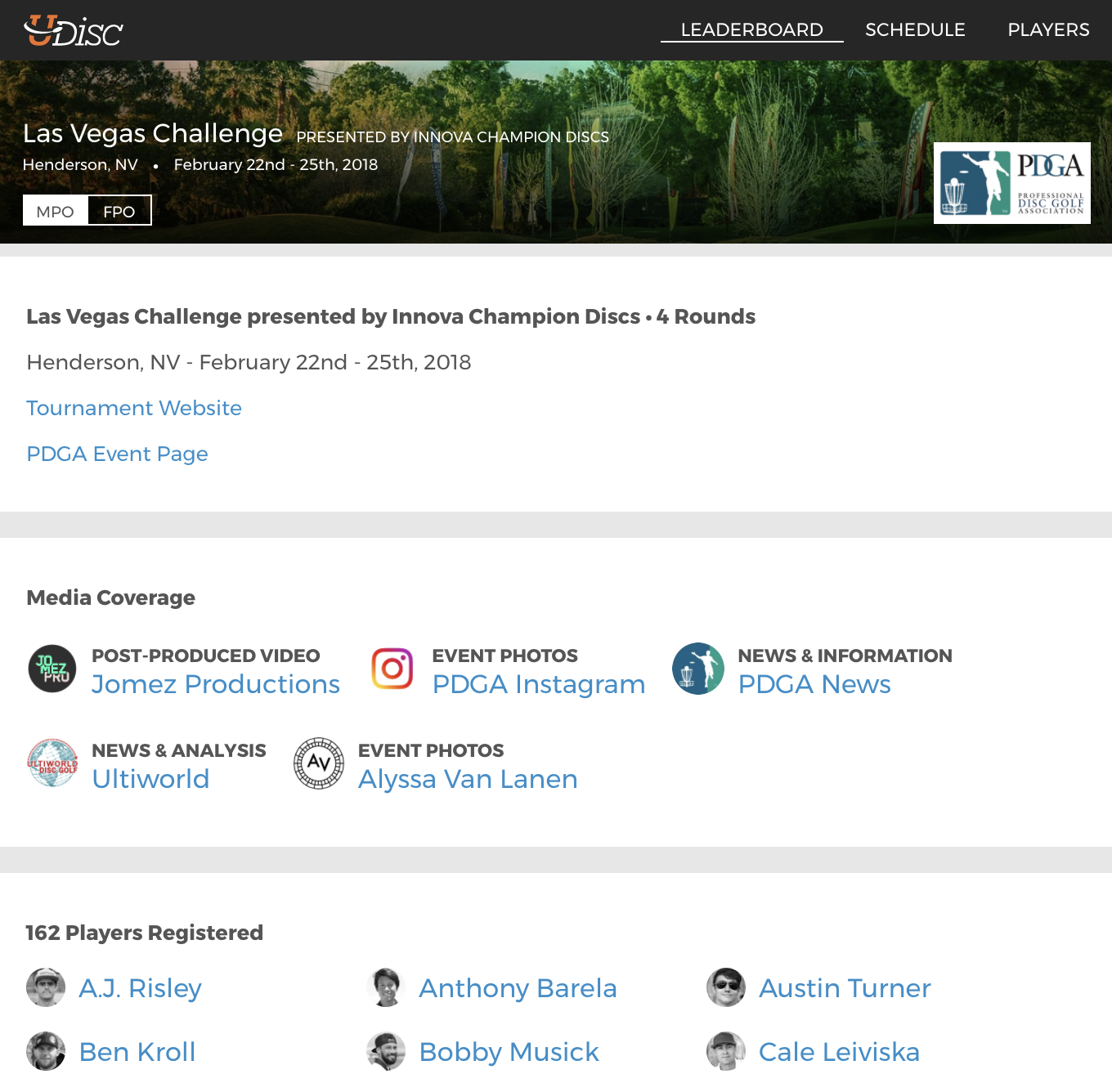Keep FPO division selected
The height and width of the screenshot is (1092, 1112).
pos(119,211)
